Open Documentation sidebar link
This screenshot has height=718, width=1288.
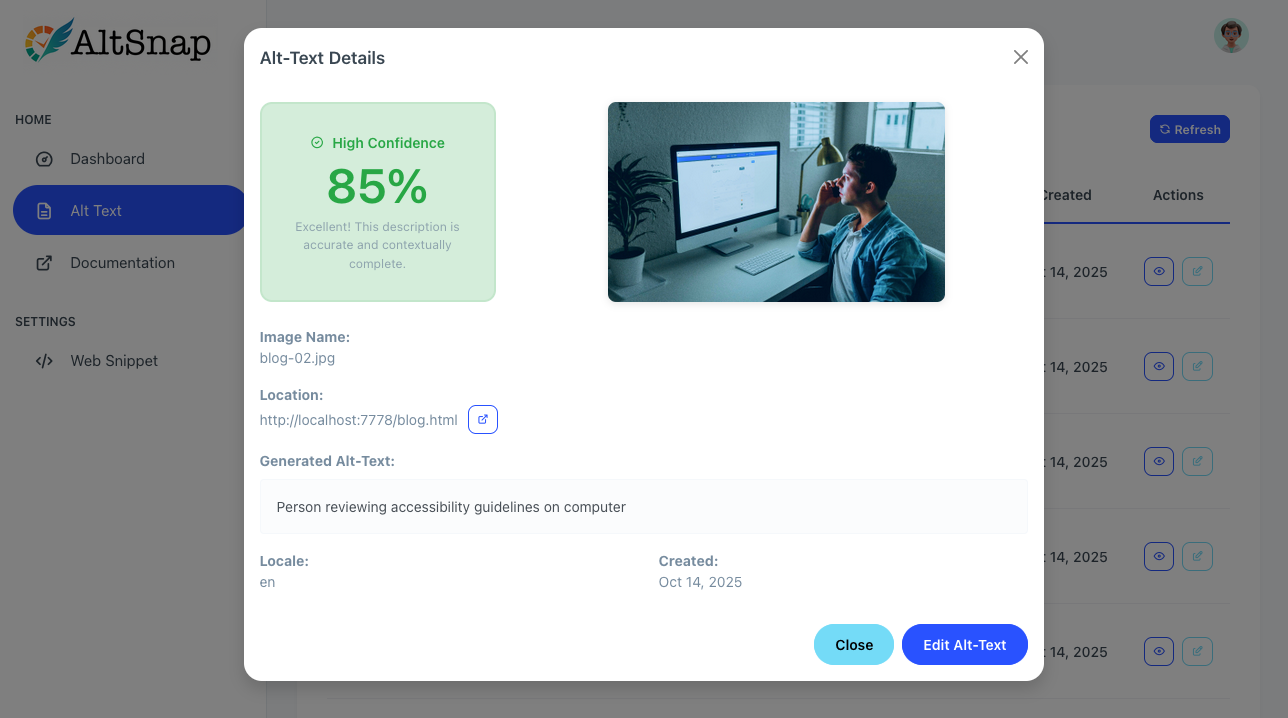pos(122,263)
